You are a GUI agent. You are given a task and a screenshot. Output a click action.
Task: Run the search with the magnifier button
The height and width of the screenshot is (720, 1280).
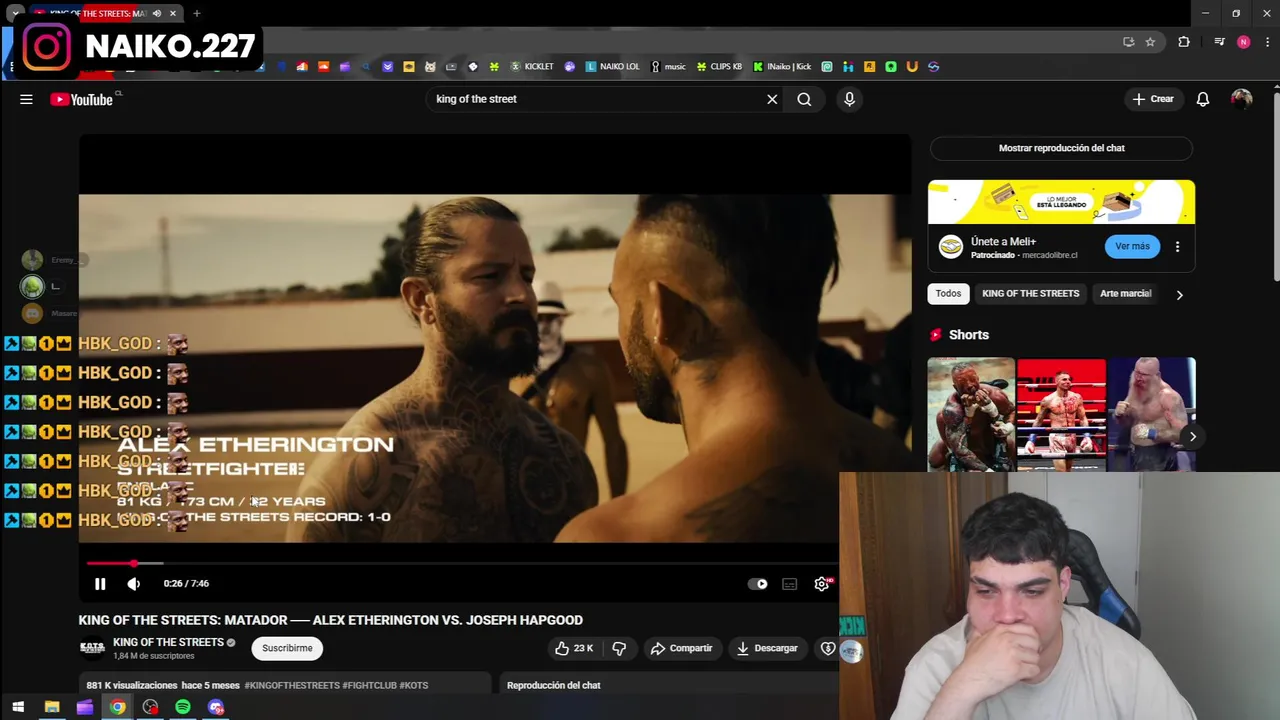804,99
